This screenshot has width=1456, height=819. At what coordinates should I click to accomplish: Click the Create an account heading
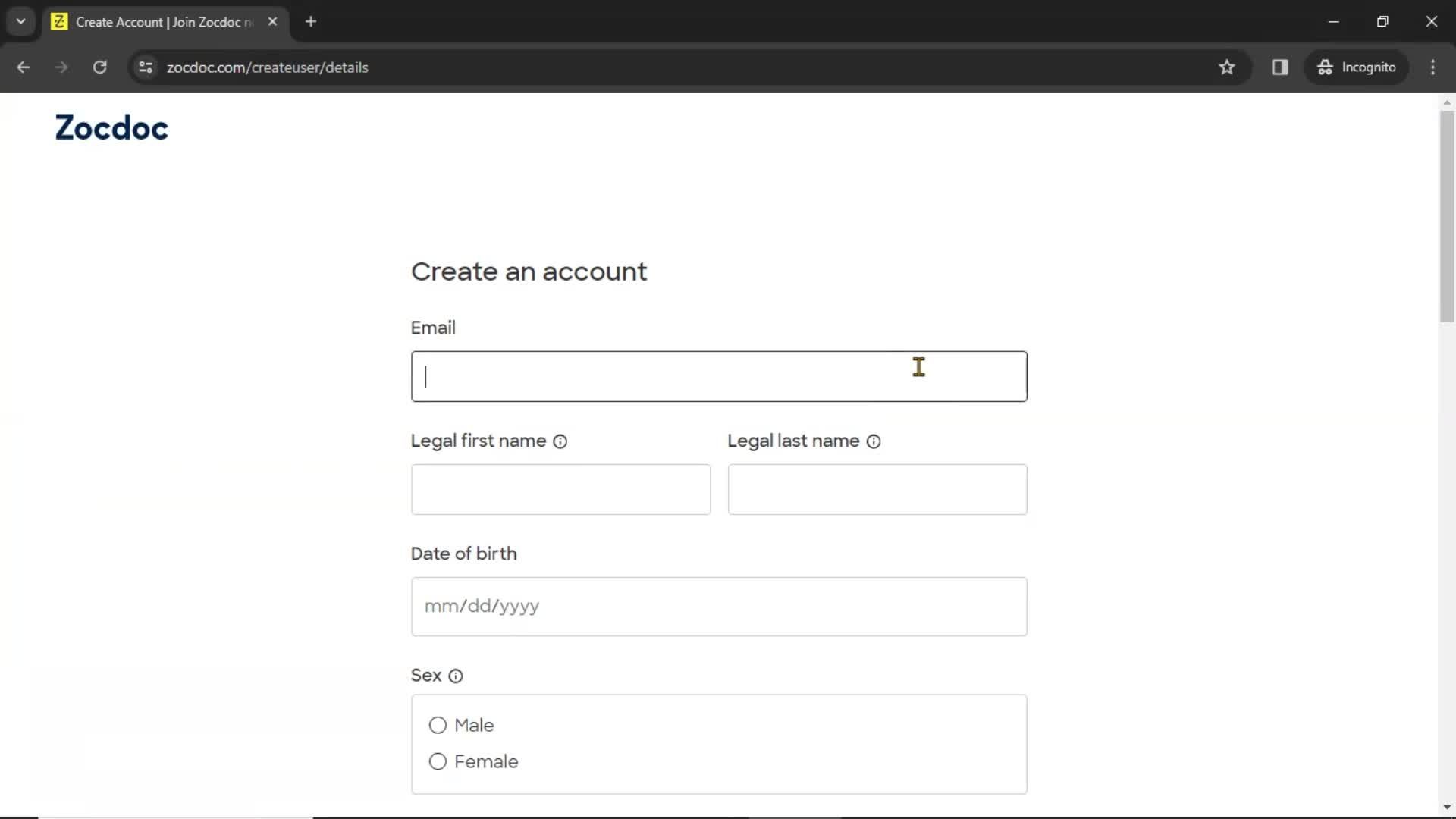click(529, 271)
